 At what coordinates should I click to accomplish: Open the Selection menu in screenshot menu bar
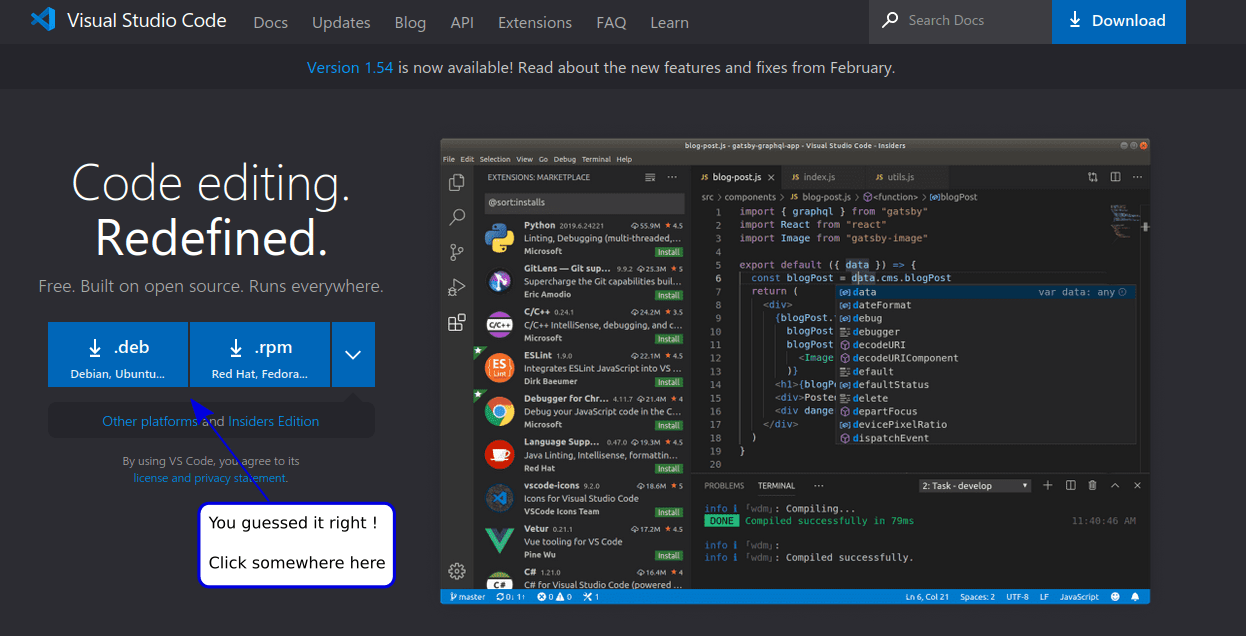(x=495, y=159)
